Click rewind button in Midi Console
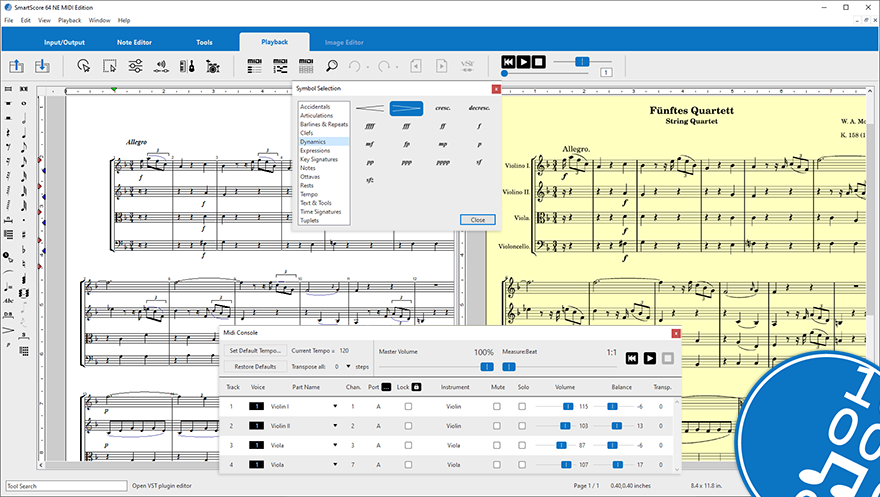Screen dimensions: 880x497 632,358
